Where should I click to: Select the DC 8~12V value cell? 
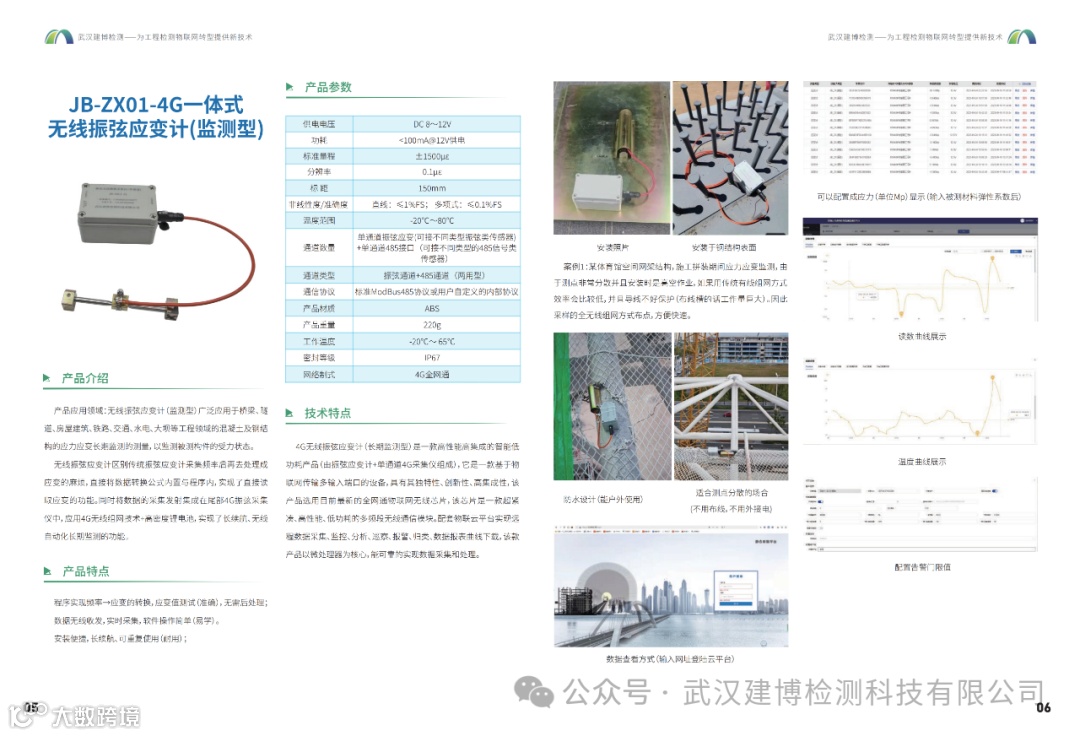pos(437,124)
